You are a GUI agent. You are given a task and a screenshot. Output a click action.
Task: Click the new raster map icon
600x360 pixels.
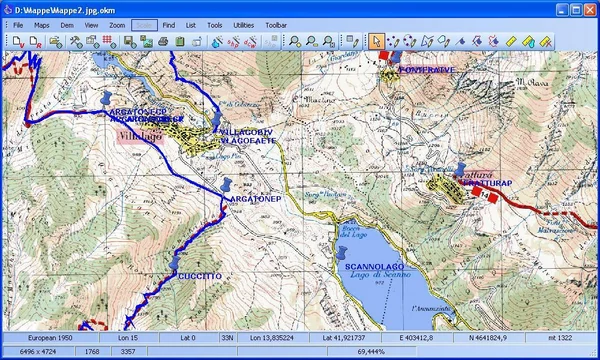click(35, 41)
